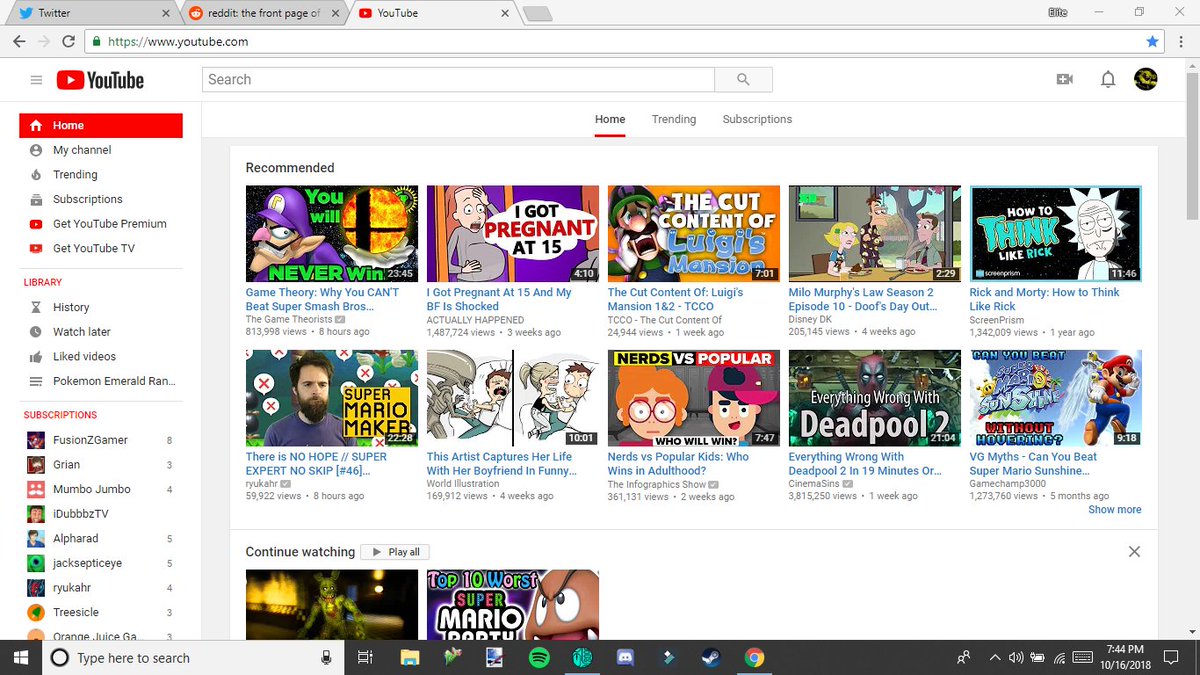Click the Windows search box
Screen dimensions: 1200x675
[x=193, y=657]
